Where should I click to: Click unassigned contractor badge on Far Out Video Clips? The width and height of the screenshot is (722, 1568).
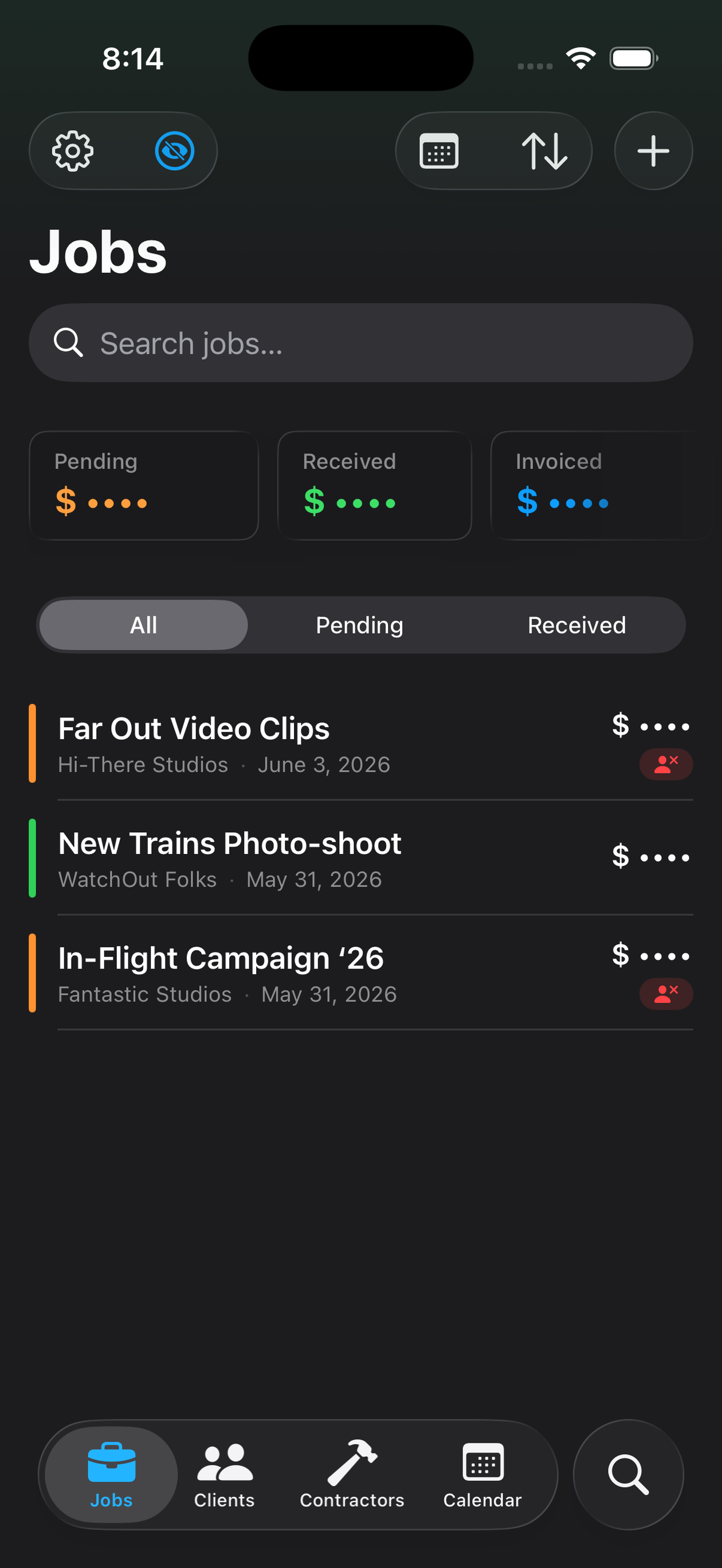[x=666, y=764]
